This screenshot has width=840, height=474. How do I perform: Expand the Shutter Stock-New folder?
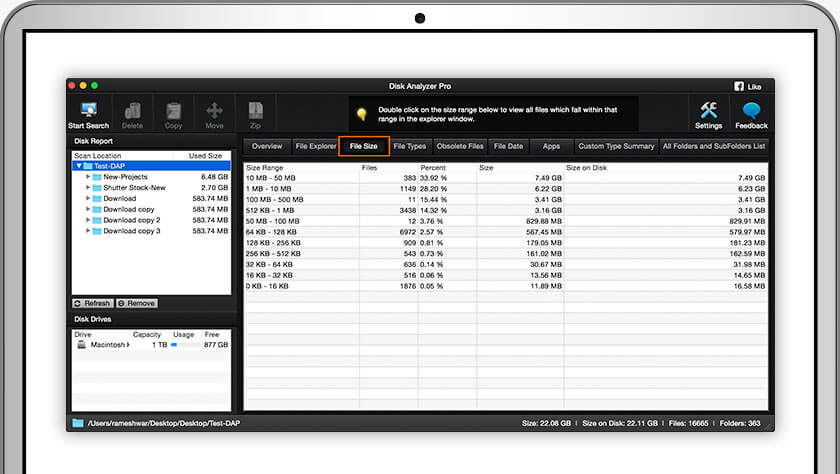tap(88, 187)
